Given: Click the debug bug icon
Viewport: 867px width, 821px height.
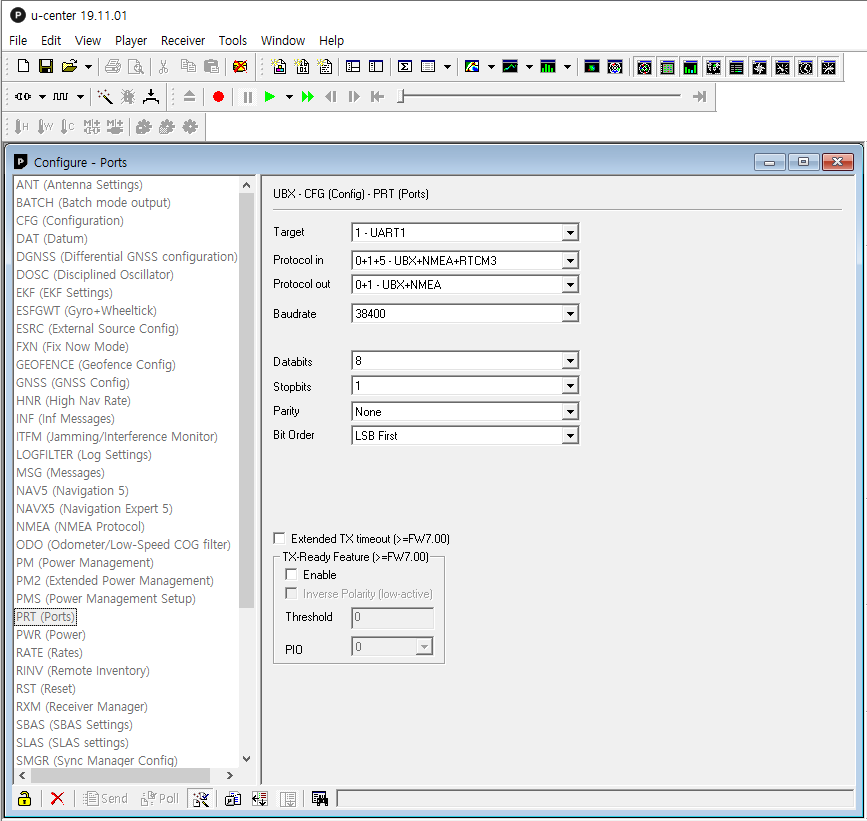Looking at the screenshot, I should (128, 97).
